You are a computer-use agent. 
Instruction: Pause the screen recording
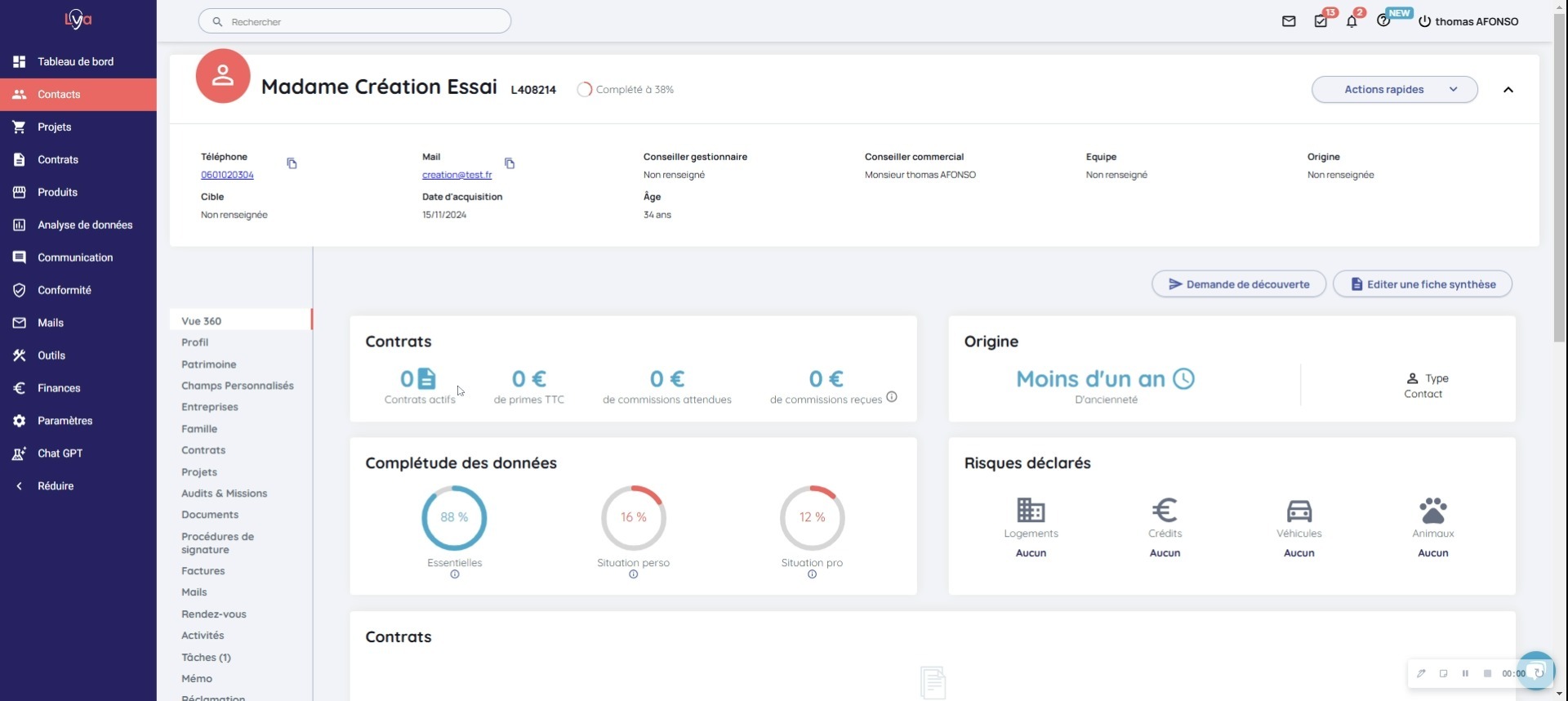click(1465, 673)
